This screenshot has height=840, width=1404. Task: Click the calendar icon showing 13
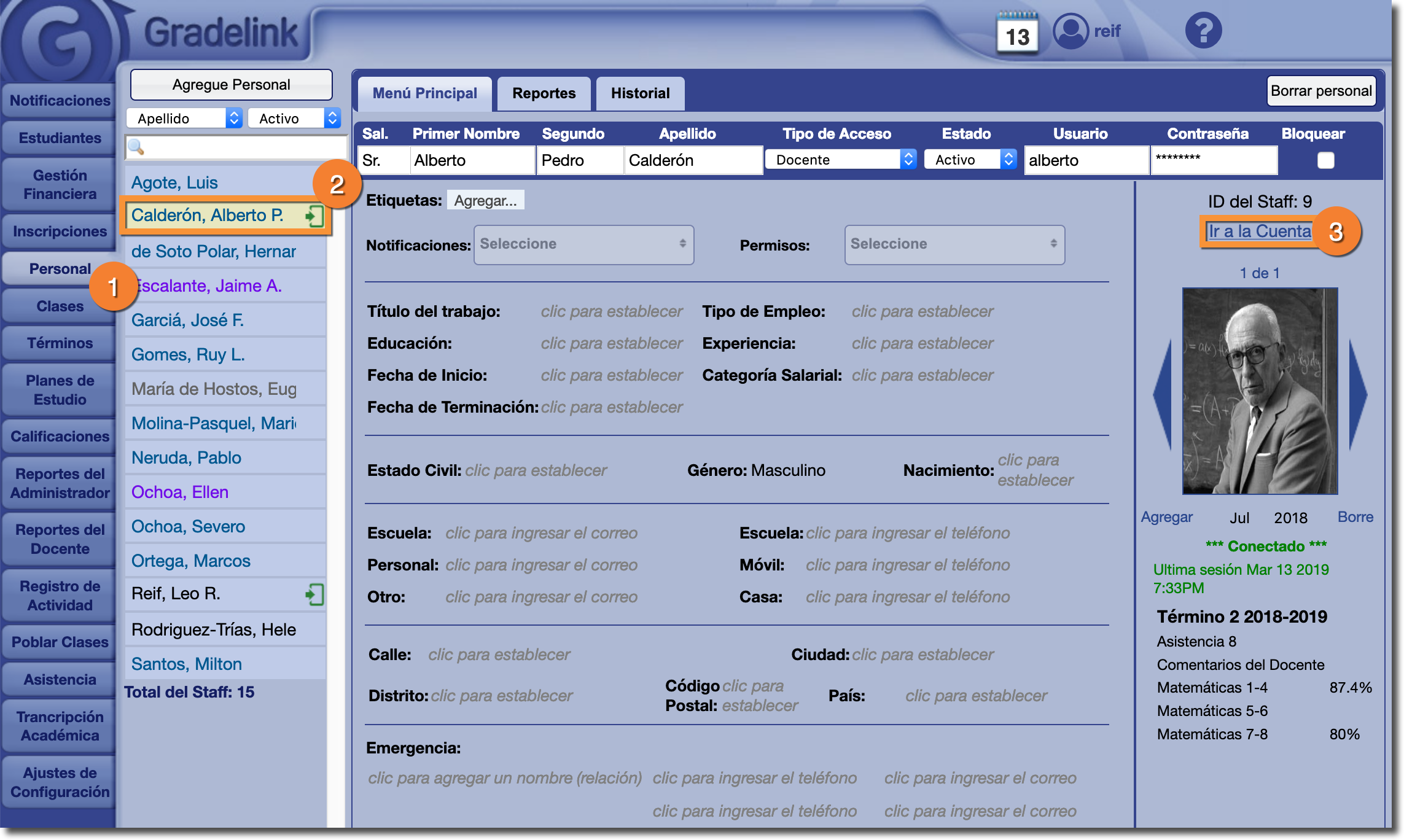tap(1017, 33)
